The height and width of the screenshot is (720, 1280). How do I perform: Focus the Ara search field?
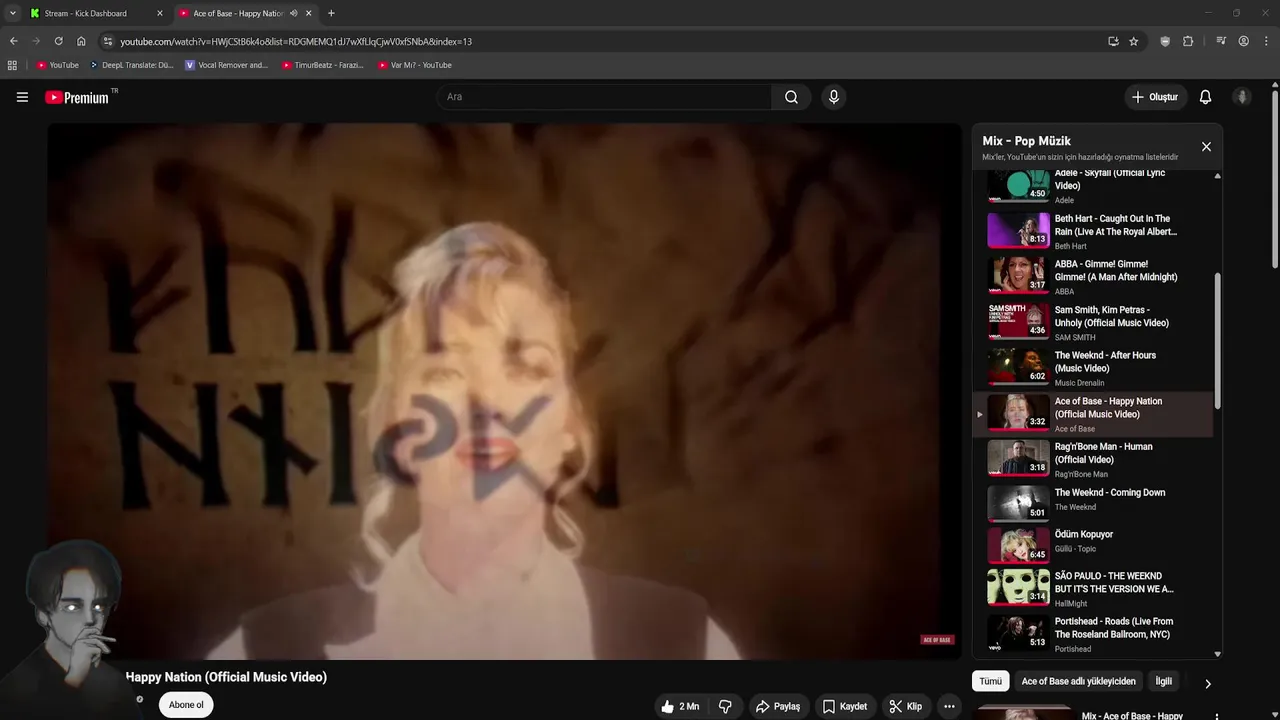(604, 97)
